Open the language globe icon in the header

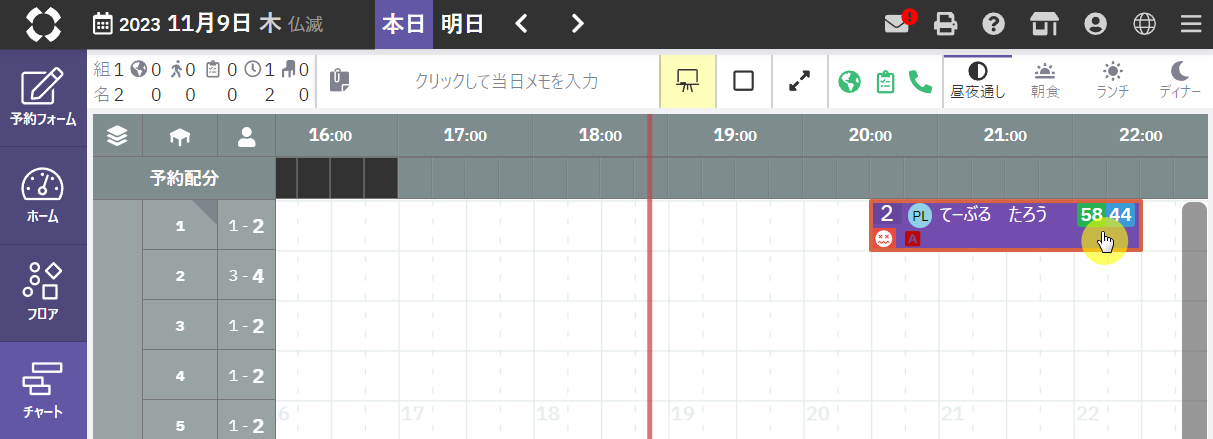1144,24
